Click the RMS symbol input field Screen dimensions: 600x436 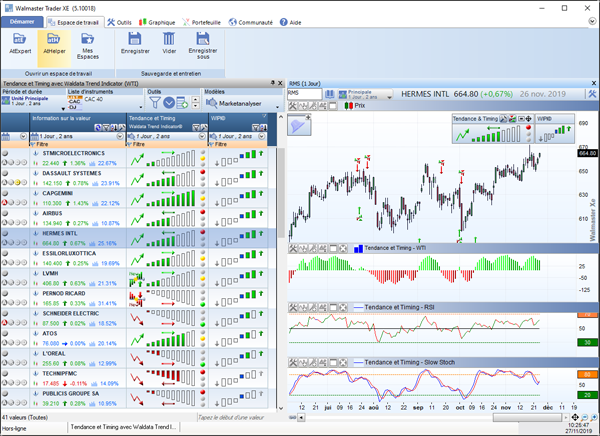pyautogui.click(x=305, y=94)
